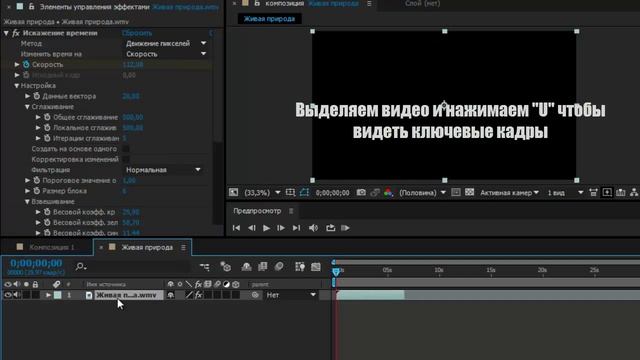Click the current time 0;00;00;00 in timeline

36,263
